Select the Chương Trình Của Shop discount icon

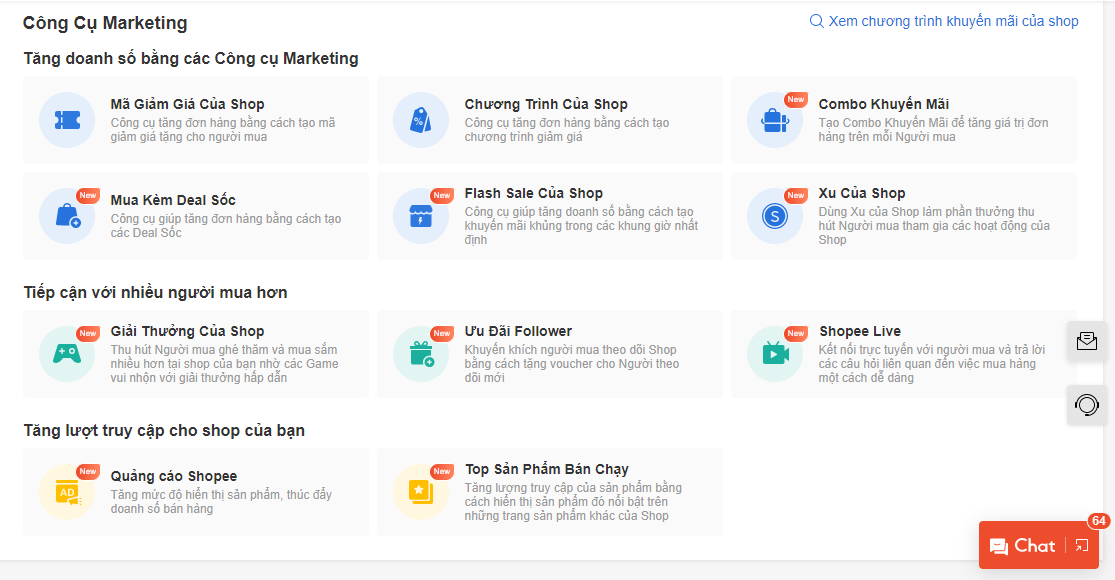pyautogui.click(x=420, y=120)
